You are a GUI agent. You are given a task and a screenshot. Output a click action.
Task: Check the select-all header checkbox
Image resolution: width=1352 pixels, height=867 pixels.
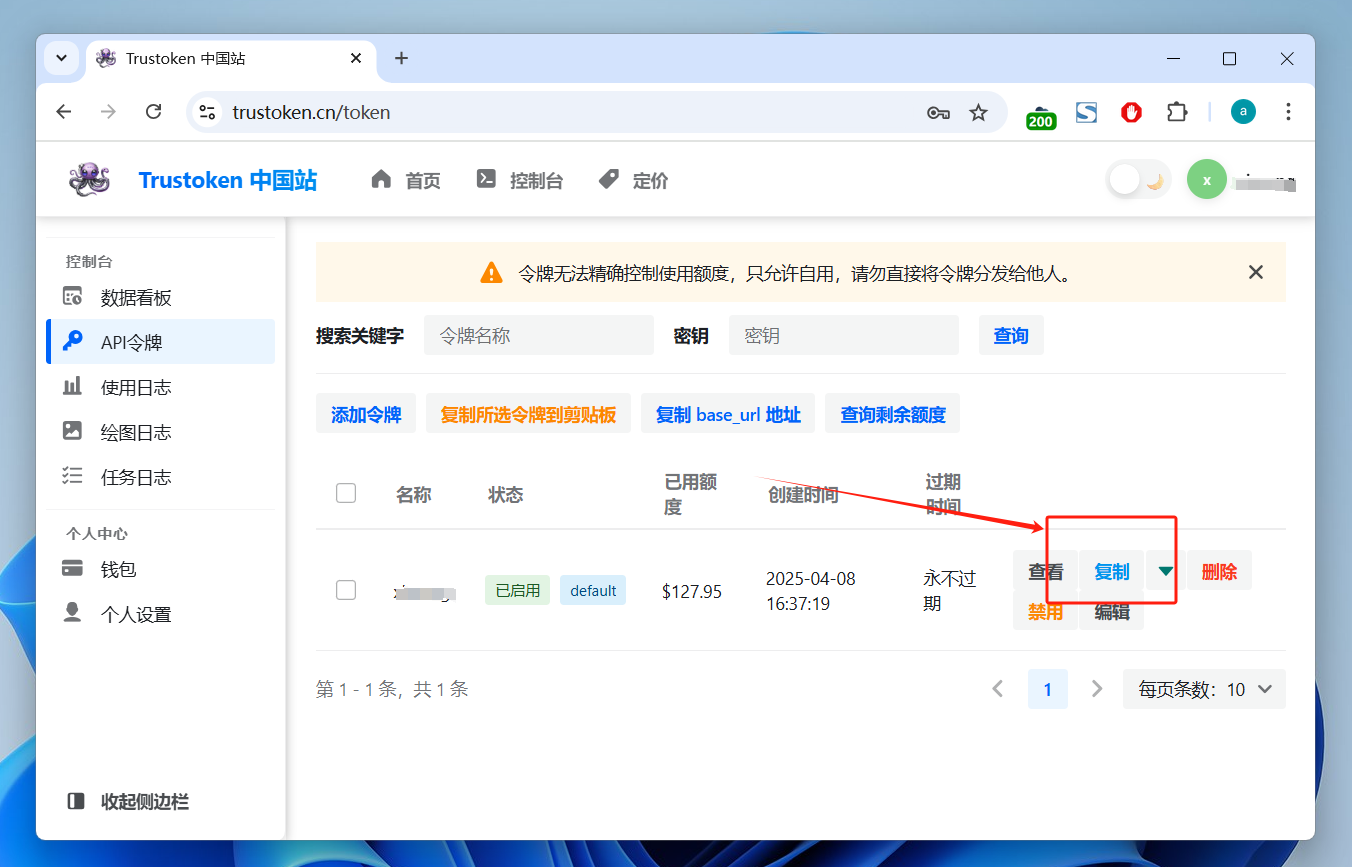(346, 493)
